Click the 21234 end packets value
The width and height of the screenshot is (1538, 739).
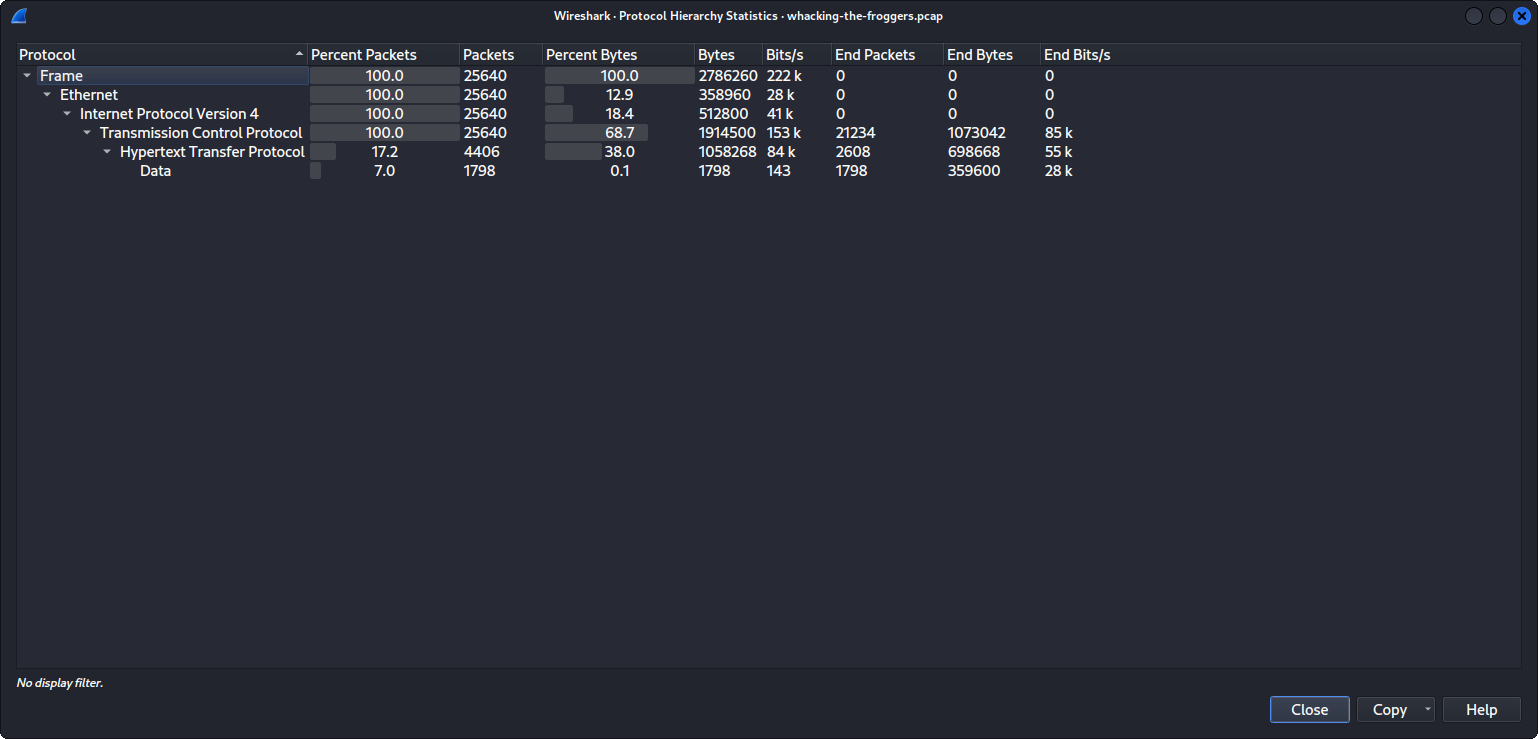(x=855, y=133)
